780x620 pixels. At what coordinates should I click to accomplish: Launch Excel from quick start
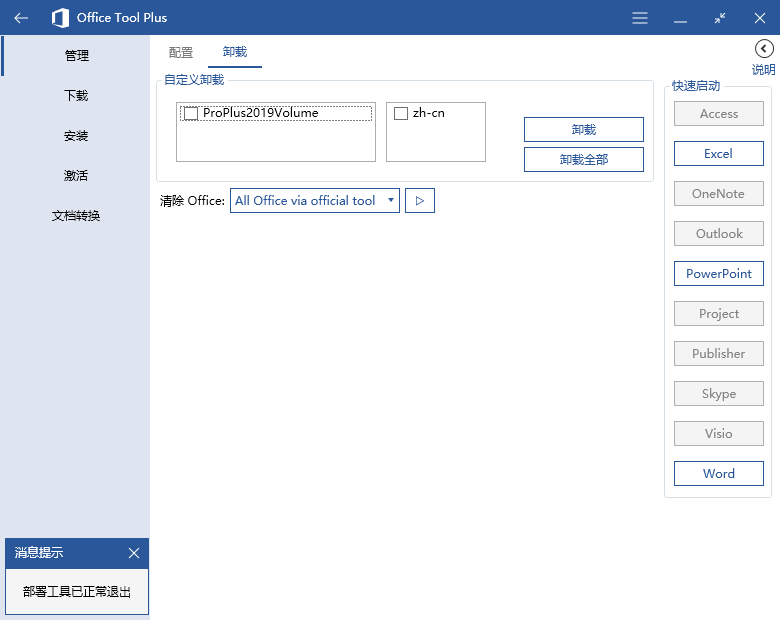[719, 153]
